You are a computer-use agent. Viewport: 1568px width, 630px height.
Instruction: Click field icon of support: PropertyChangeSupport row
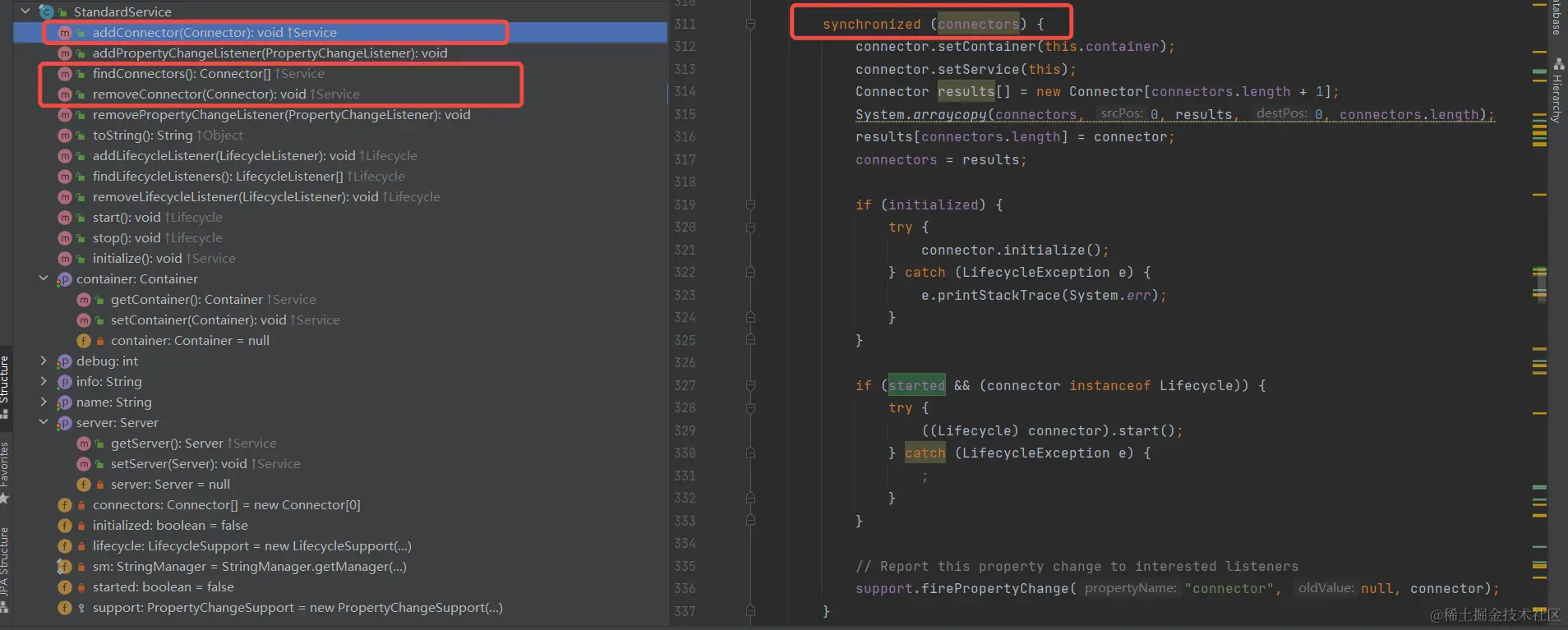click(65, 608)
